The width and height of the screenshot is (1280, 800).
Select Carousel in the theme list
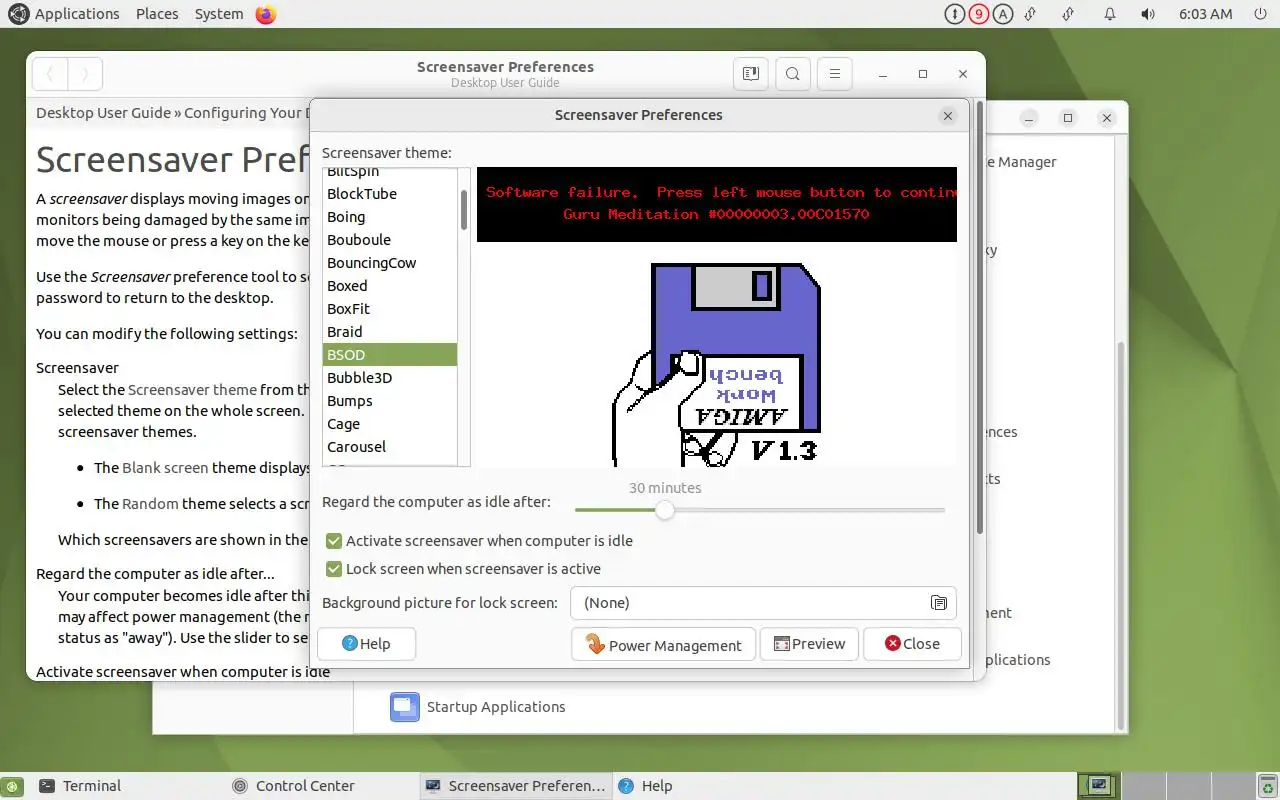click(x=390, y=447)
